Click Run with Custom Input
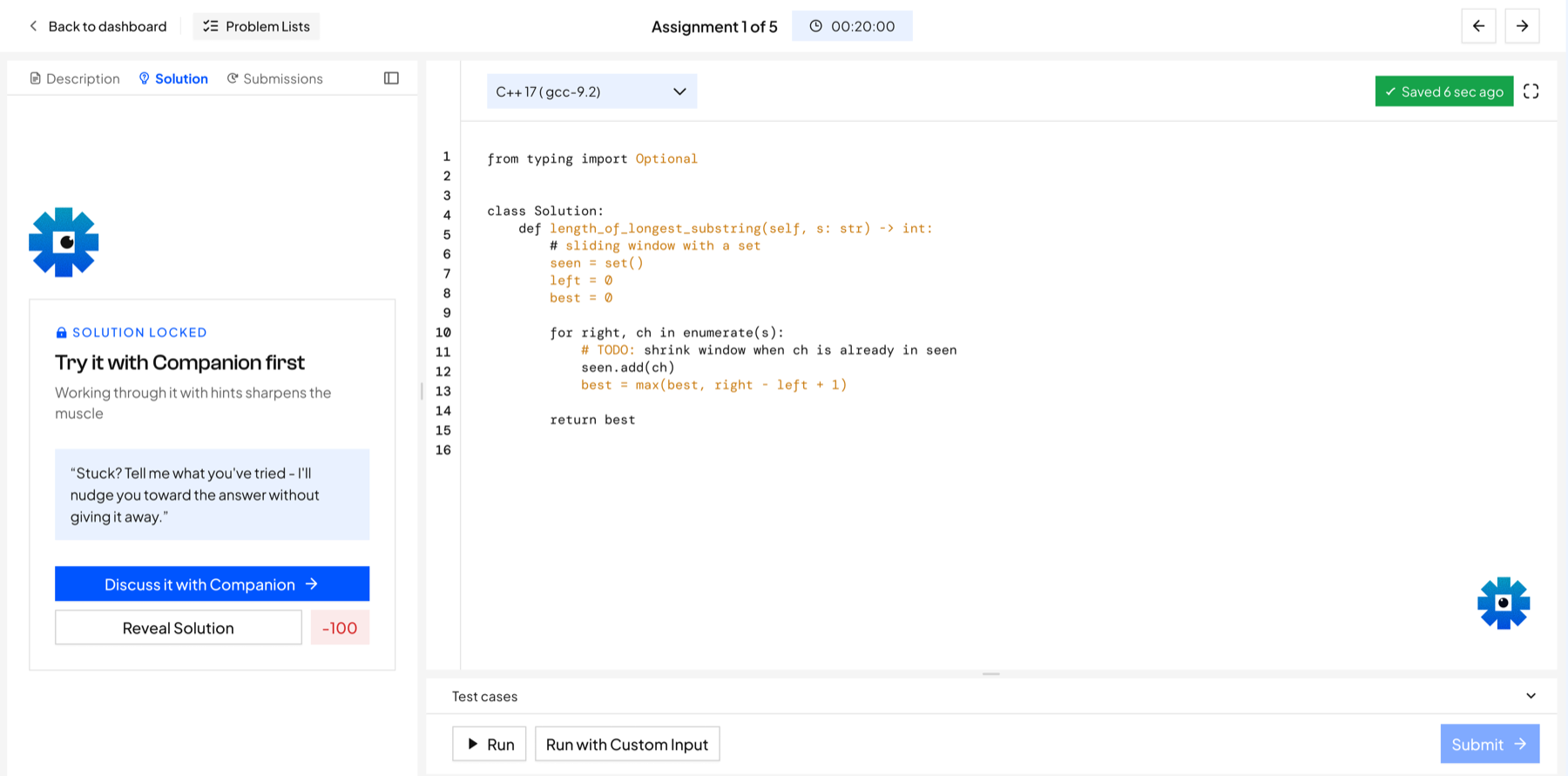Viewport: 1568px width, 776px height. tap(627, 744)
